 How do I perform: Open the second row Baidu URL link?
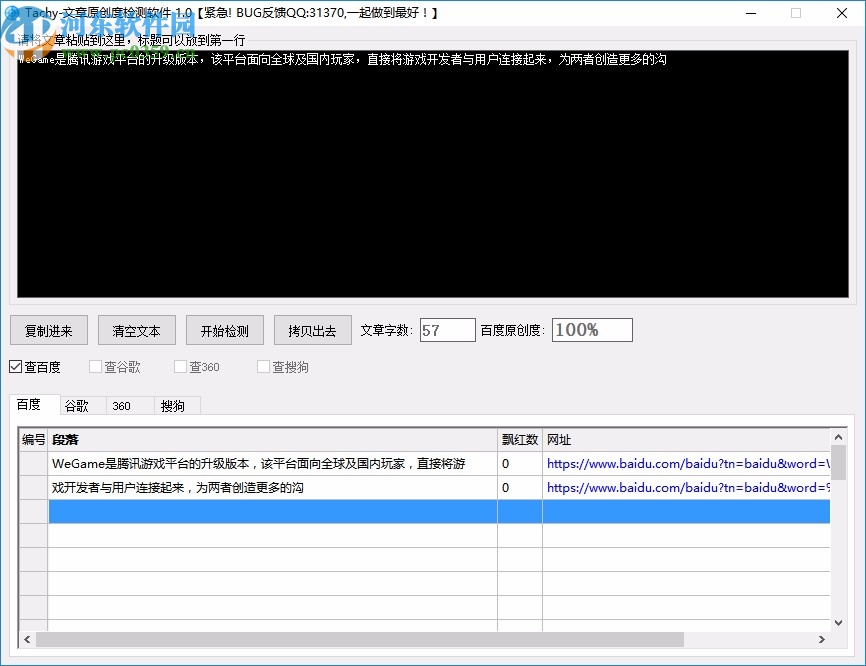coord(688,488)
